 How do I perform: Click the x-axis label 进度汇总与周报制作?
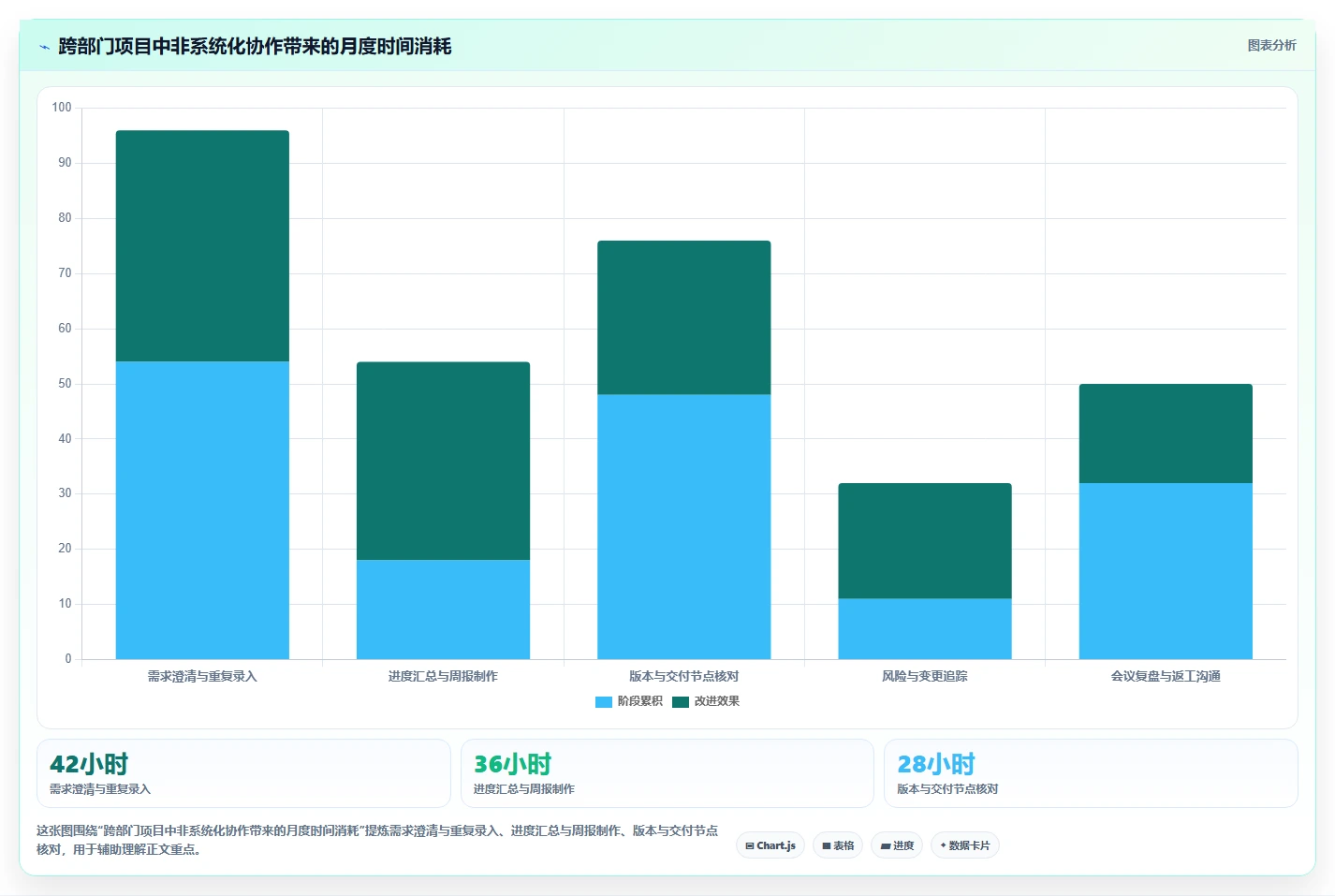point(443,676)
